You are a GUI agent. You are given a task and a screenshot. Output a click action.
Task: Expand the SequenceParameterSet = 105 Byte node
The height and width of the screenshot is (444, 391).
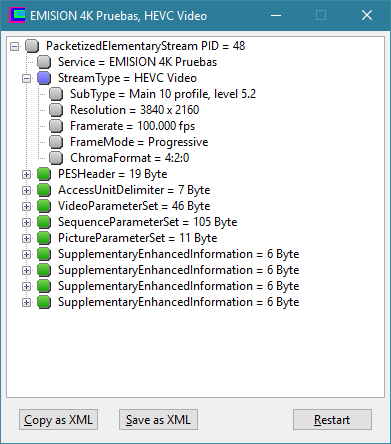26,222
